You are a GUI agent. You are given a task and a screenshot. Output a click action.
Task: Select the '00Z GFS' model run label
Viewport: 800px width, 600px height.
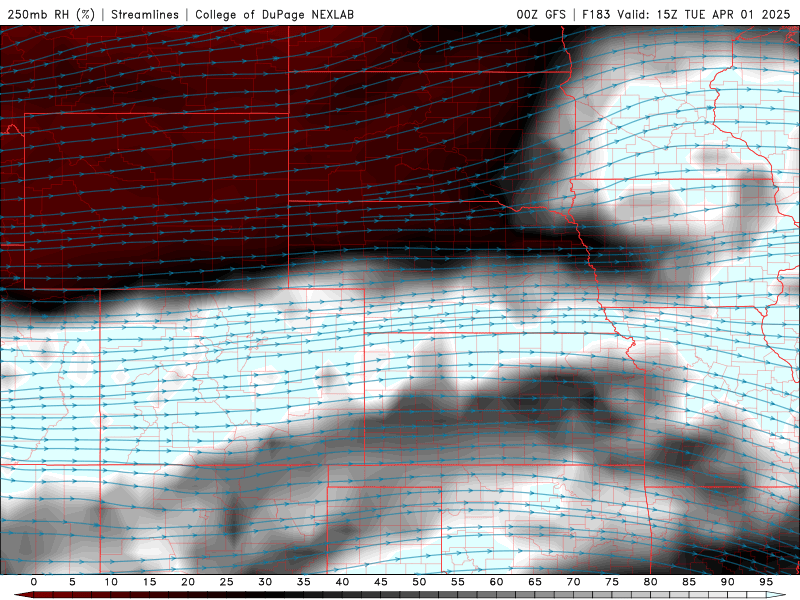(541, 14)
